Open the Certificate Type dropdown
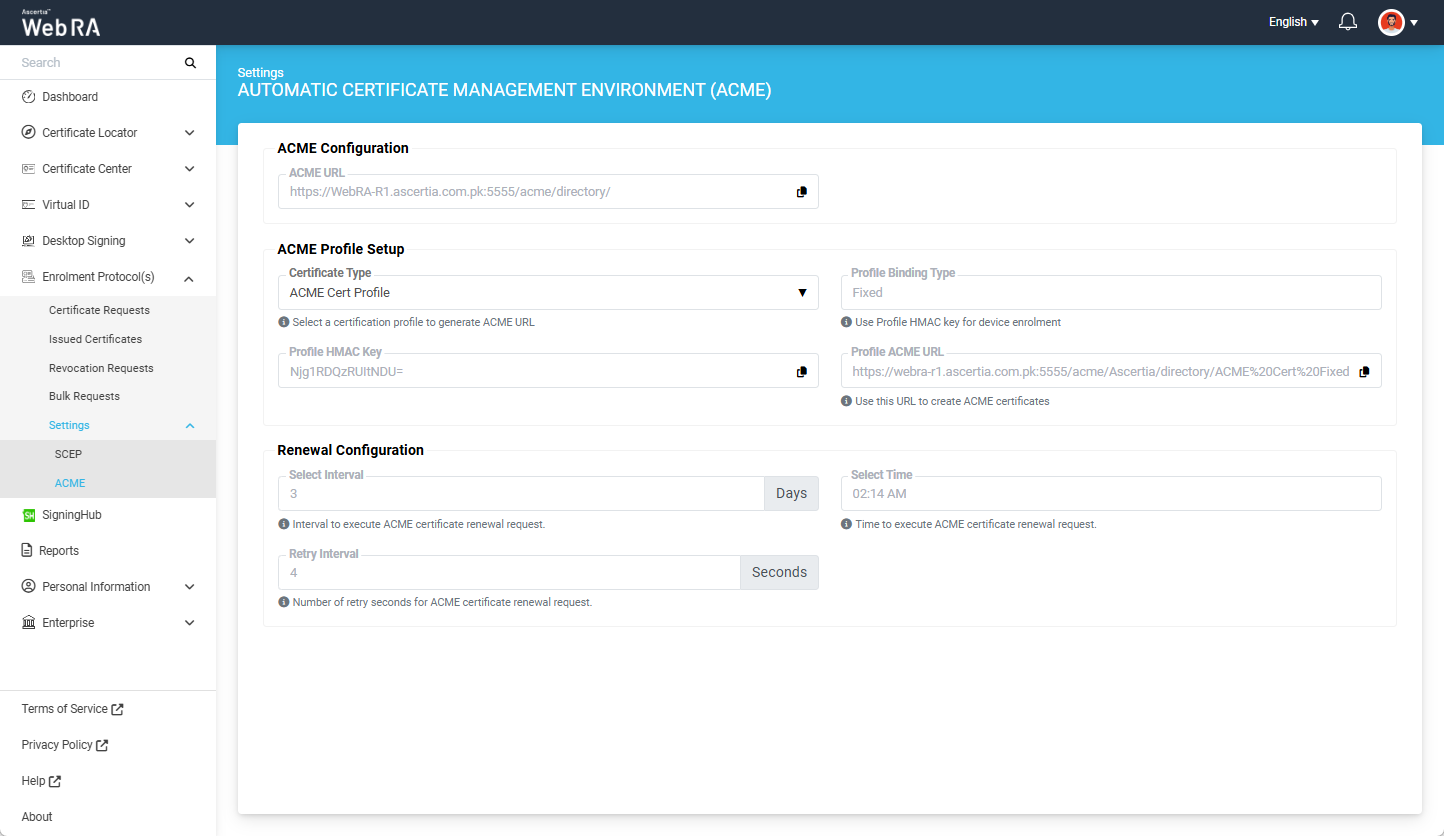This screenshot has width=1444, height=836. [547, 293]
